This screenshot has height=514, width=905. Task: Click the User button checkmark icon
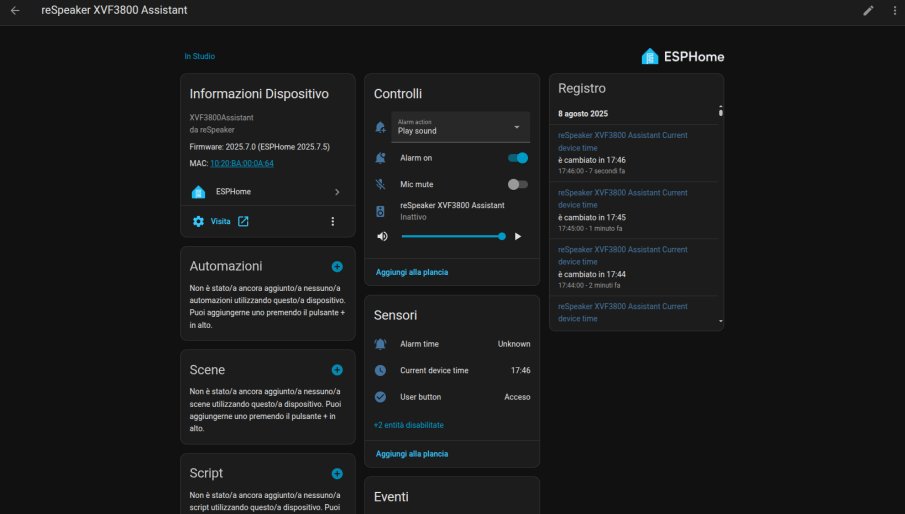(380, 397)
